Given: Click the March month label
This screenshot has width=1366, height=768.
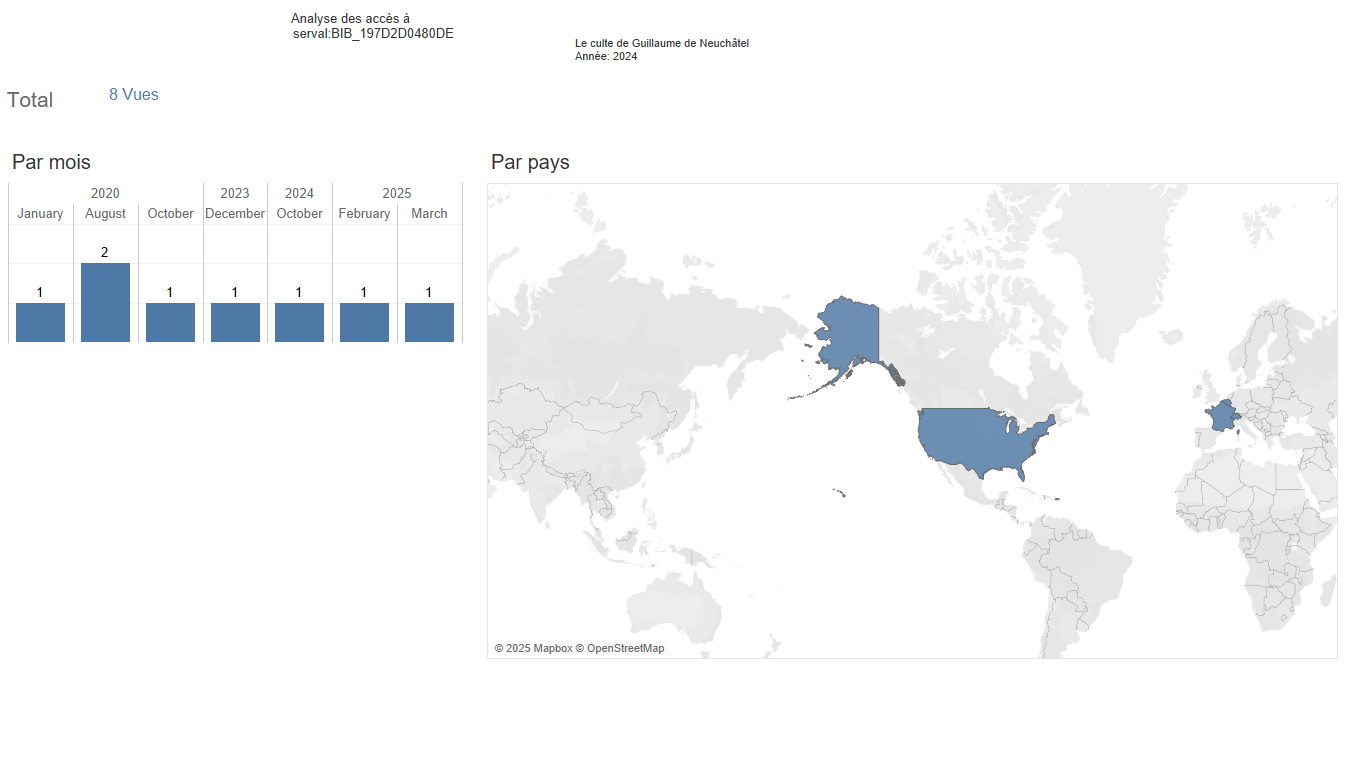Looking at the screenshot, I should click(x=429, y=213).
